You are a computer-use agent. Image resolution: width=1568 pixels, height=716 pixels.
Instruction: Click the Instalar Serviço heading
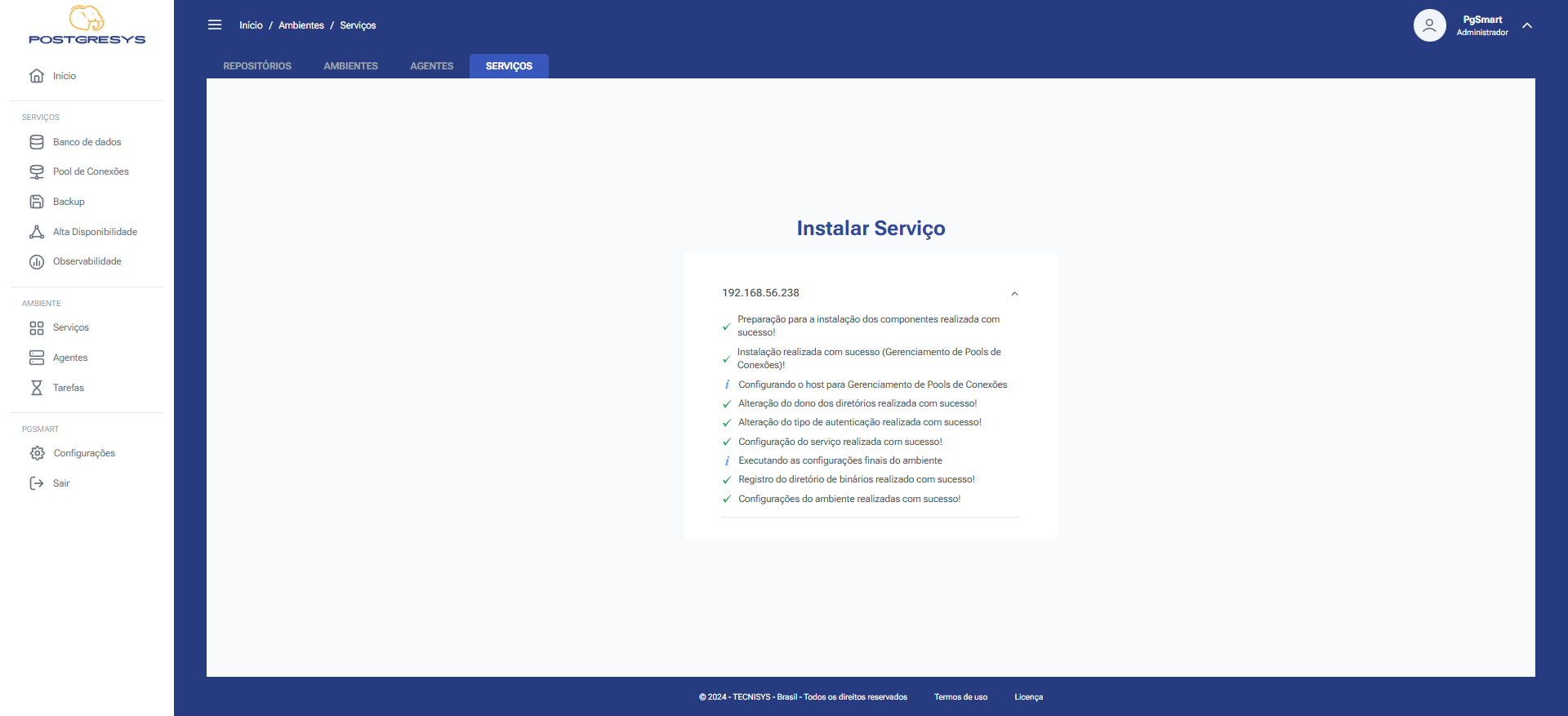(871, 229)
